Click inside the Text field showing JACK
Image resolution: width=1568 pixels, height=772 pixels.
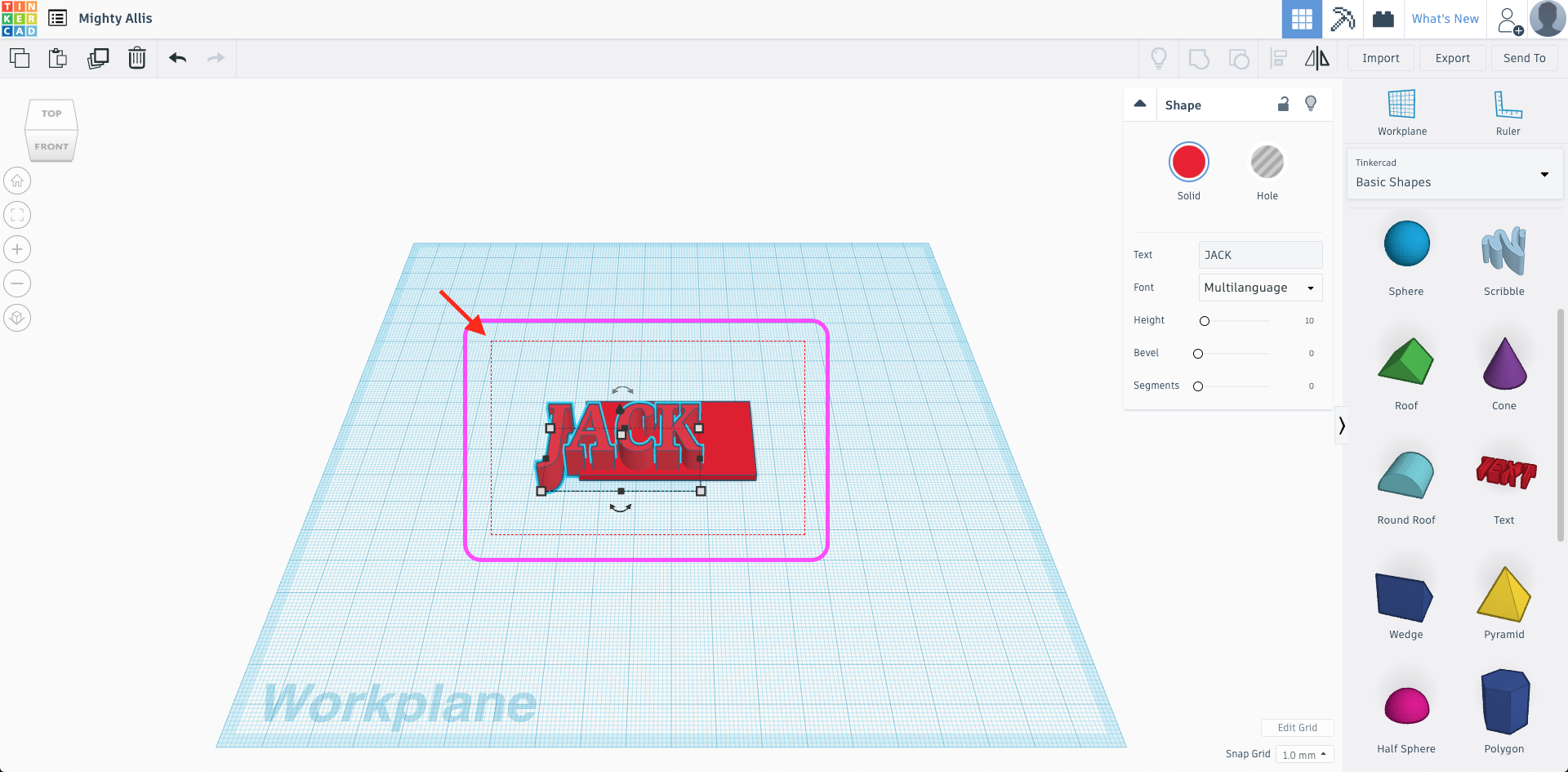point(1259,255)
